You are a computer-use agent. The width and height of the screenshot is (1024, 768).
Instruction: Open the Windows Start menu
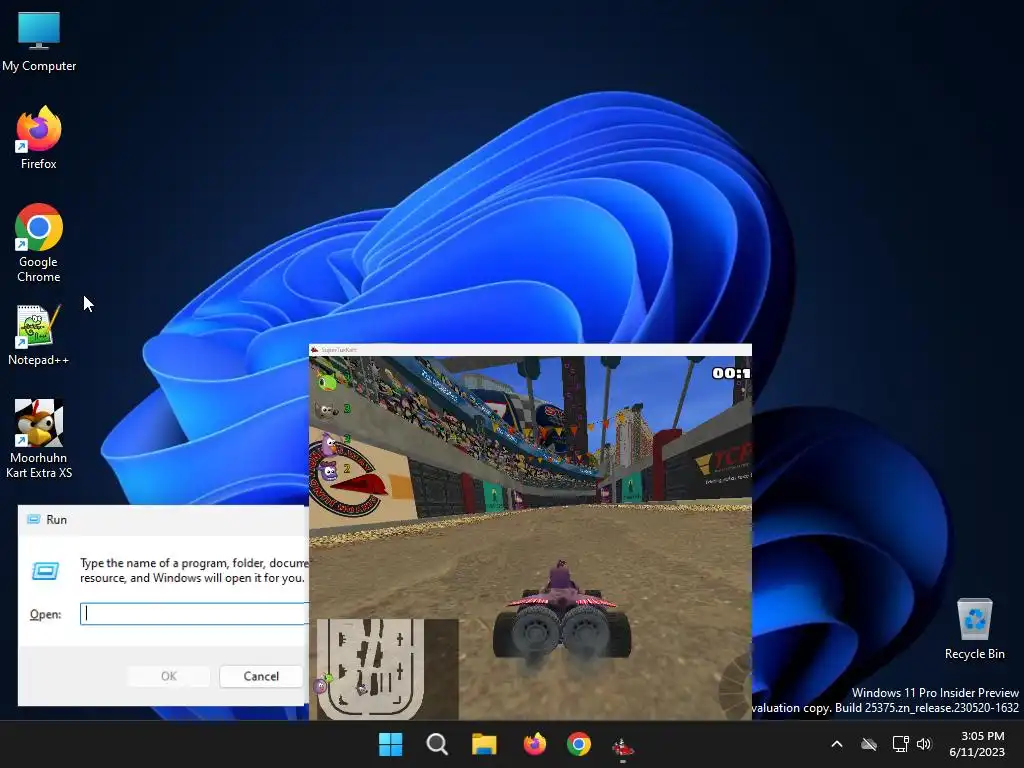click(391, 744)
